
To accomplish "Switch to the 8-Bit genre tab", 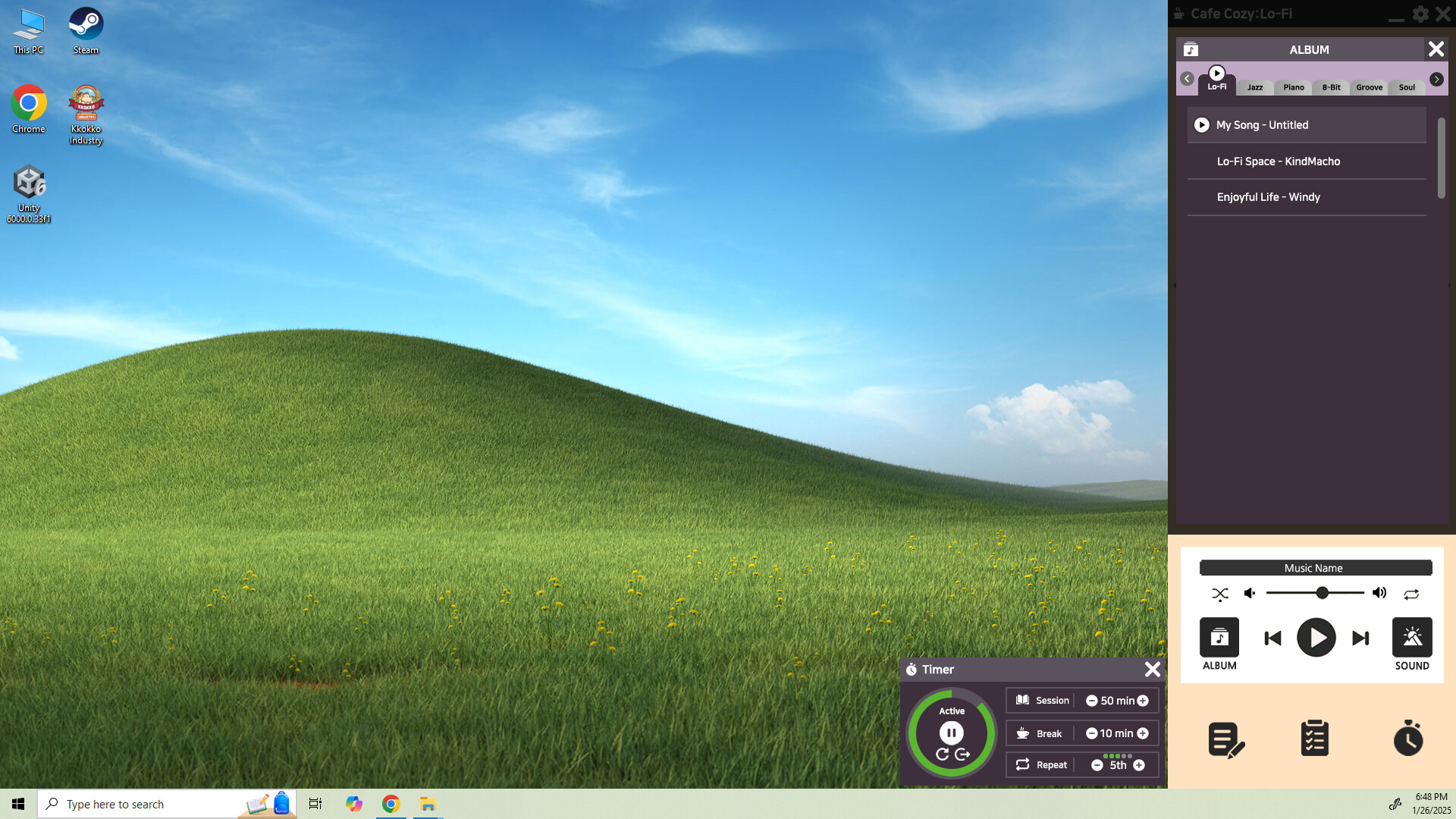I will [1332, 87].
